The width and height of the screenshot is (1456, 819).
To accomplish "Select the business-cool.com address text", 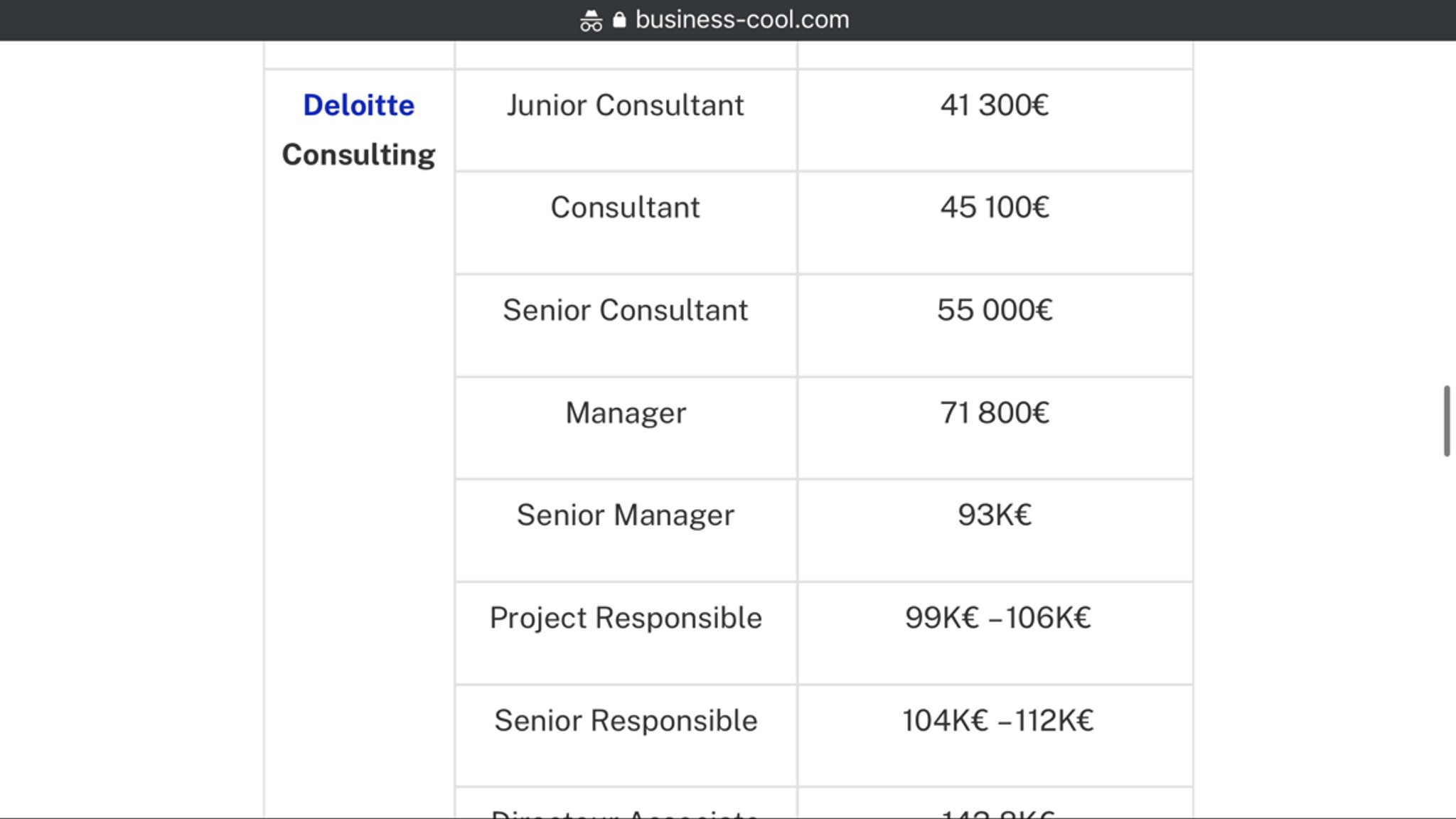I will click(742, 19).
